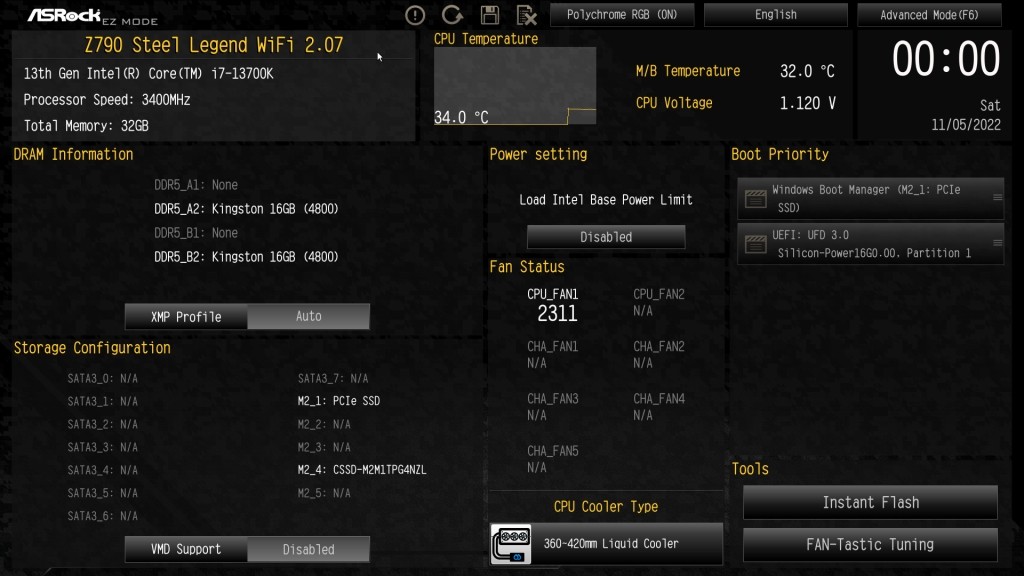This screenshot has width=1024, height=576.
Task: Toggle VMD Support Disabled value
Action: (308, 549)
